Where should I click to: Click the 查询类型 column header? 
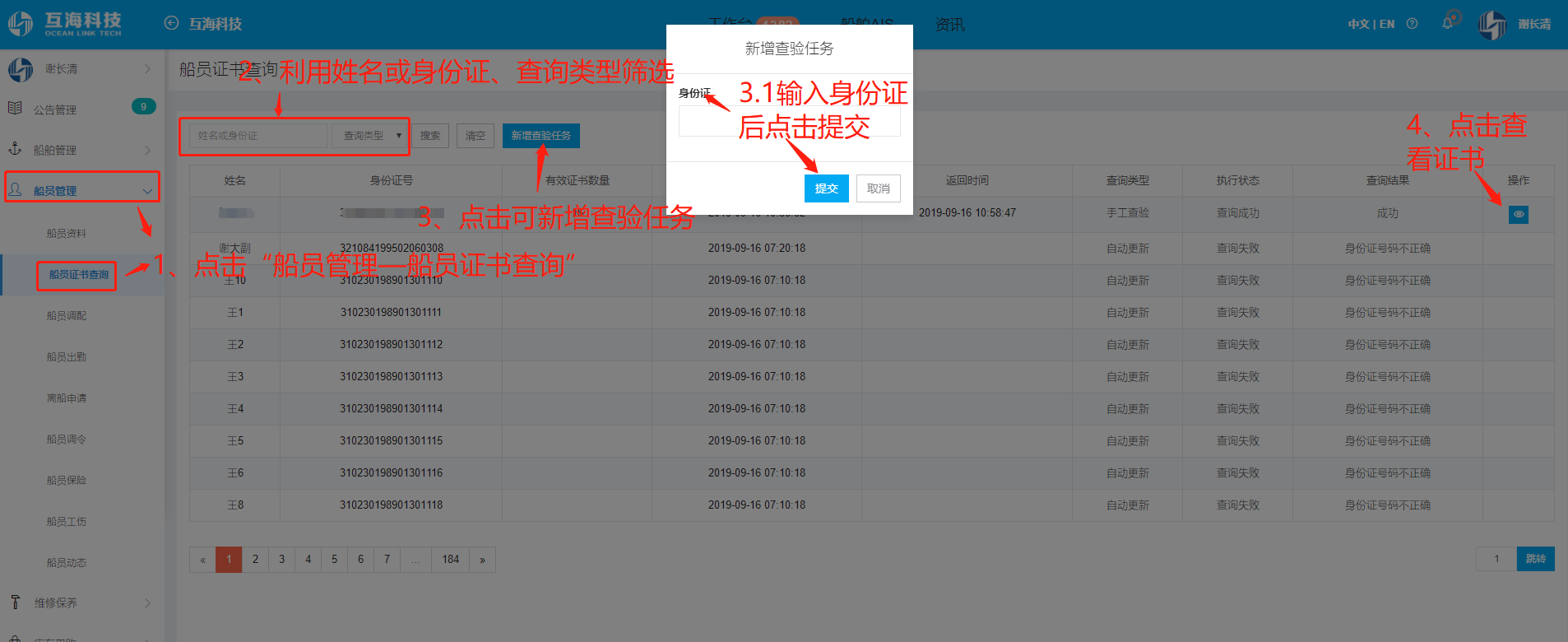(1128, 180)
